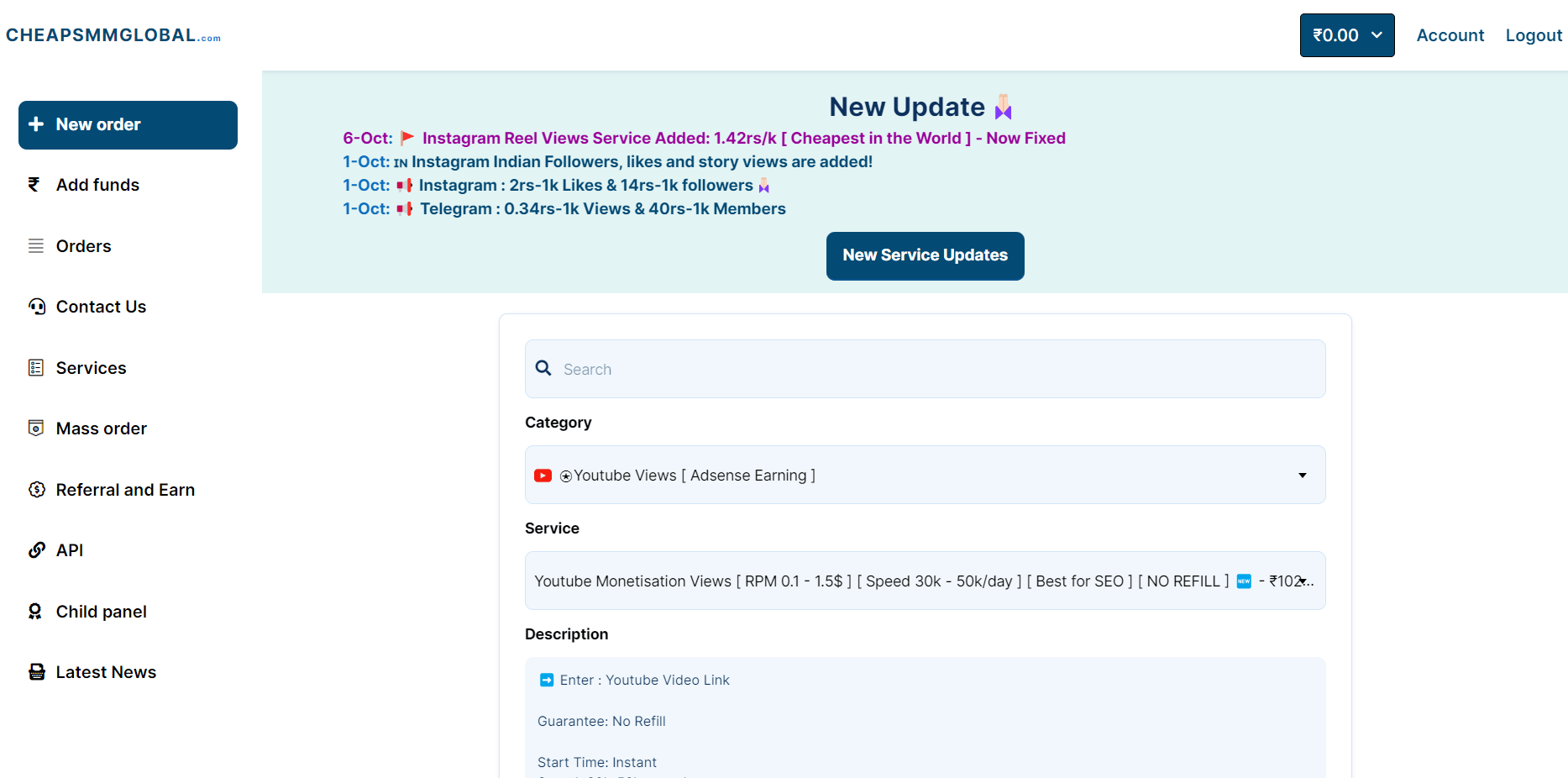Click the New Service Updates button

pyautogui.click(x=925, y=255)
